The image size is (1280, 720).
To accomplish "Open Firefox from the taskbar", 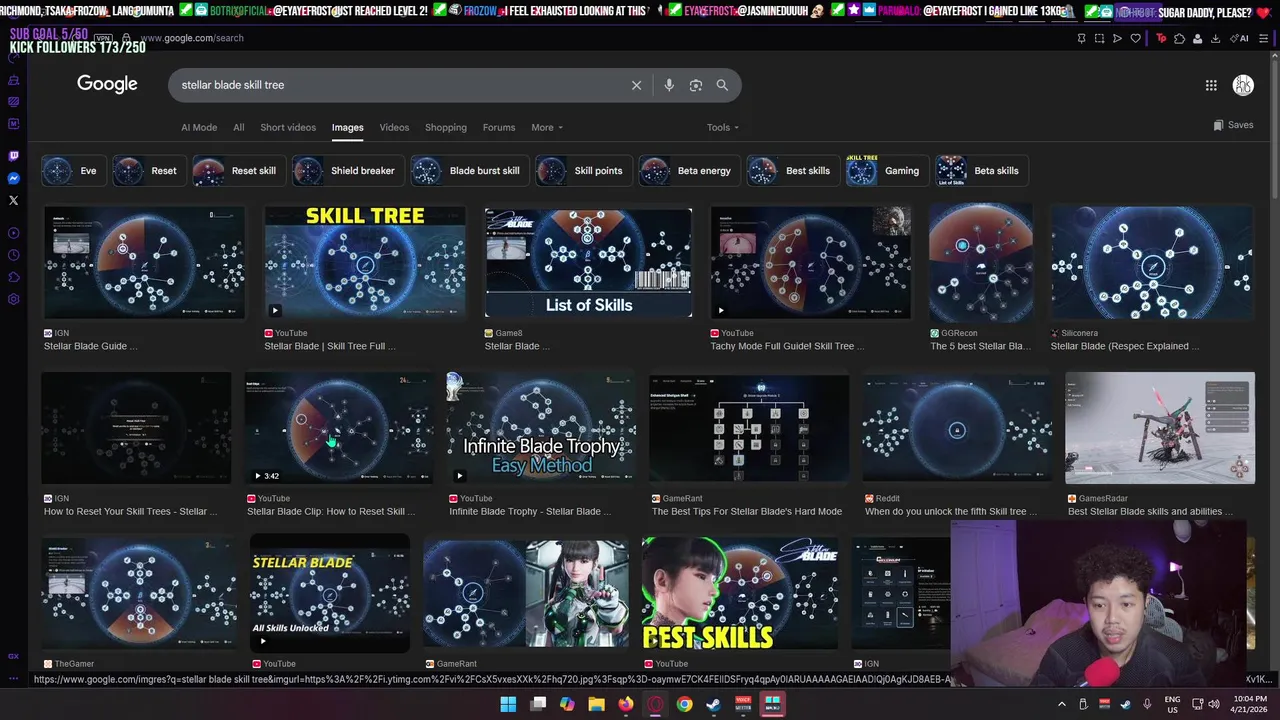I will pos(626,704).
